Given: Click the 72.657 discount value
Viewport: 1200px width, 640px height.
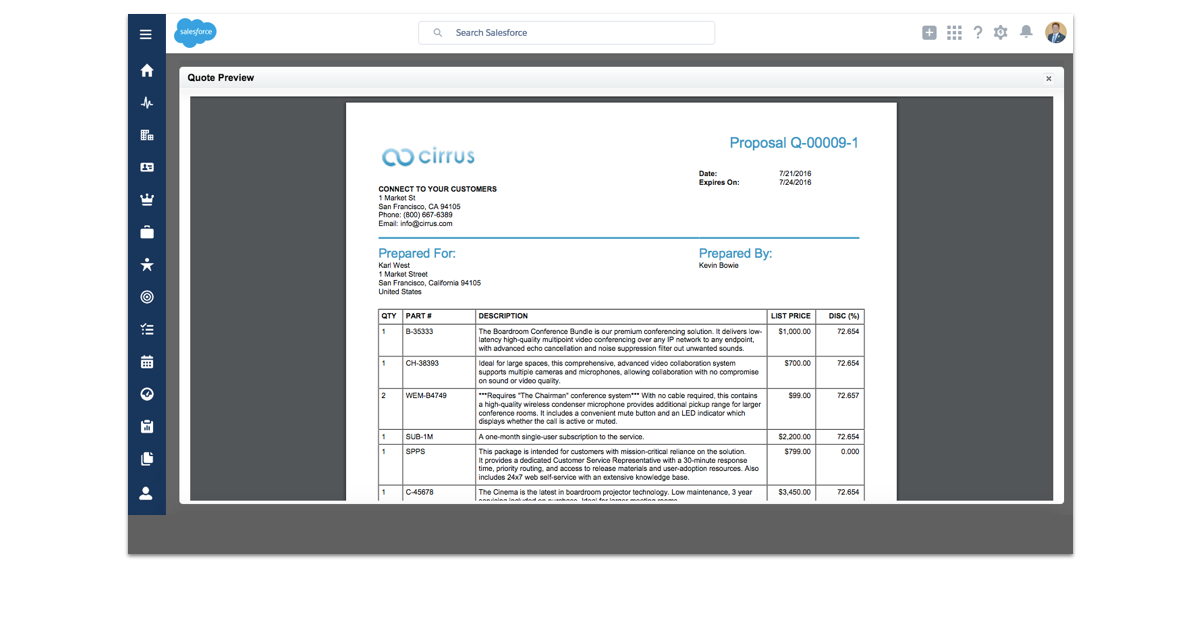Looking at the screenshot, I should (x=848, y=395).
